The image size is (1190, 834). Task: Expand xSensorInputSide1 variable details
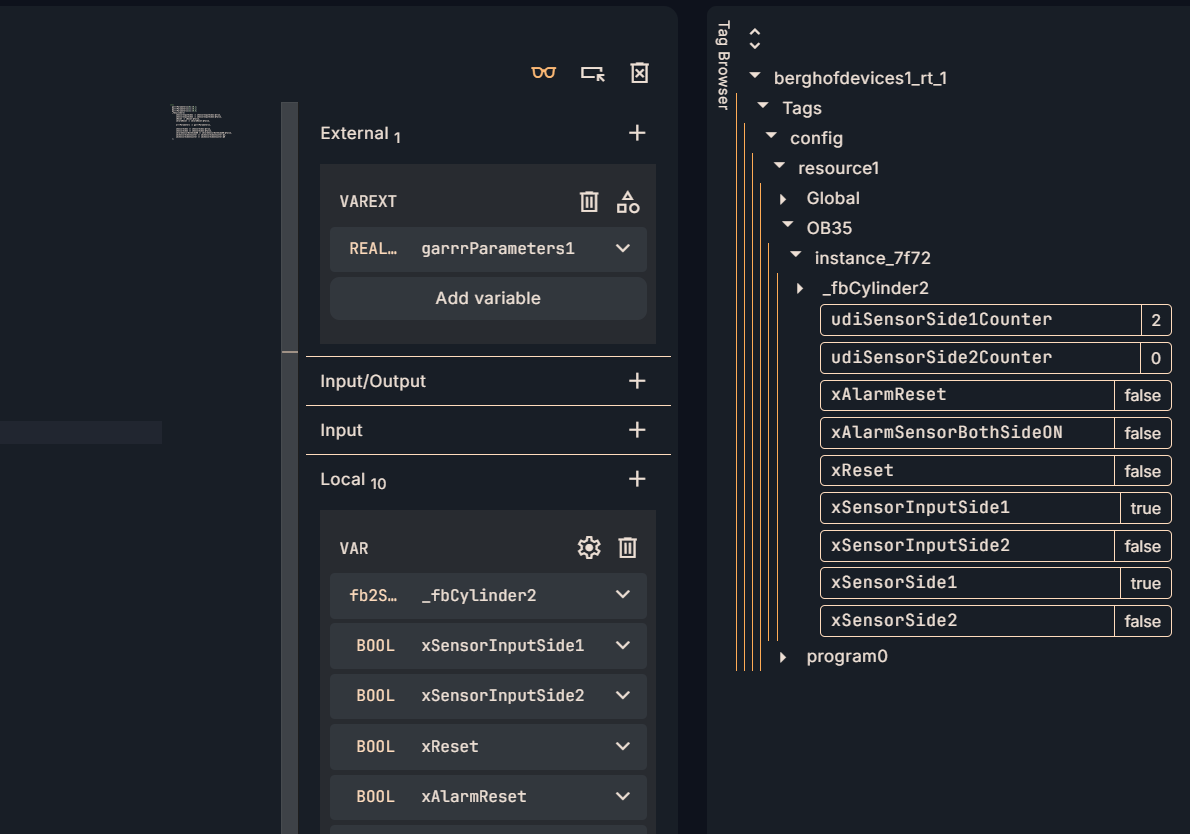point(623,646)
